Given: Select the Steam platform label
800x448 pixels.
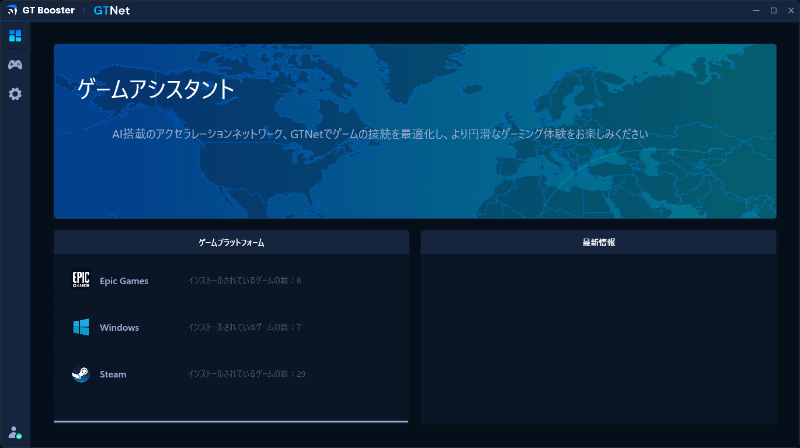Looking at the screenshot, I should (113, 374).
